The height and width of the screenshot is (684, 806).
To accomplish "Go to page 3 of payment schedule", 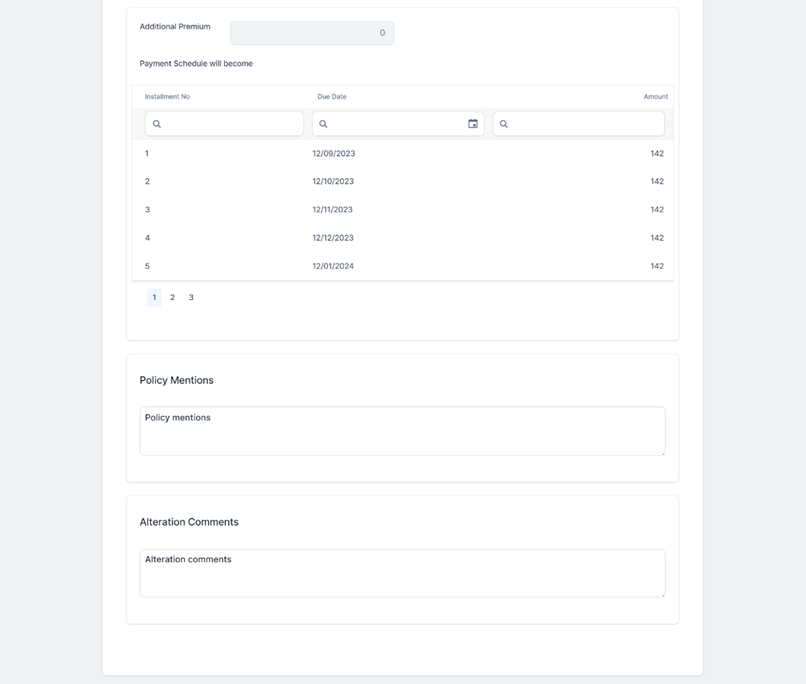I will [191, 297].
